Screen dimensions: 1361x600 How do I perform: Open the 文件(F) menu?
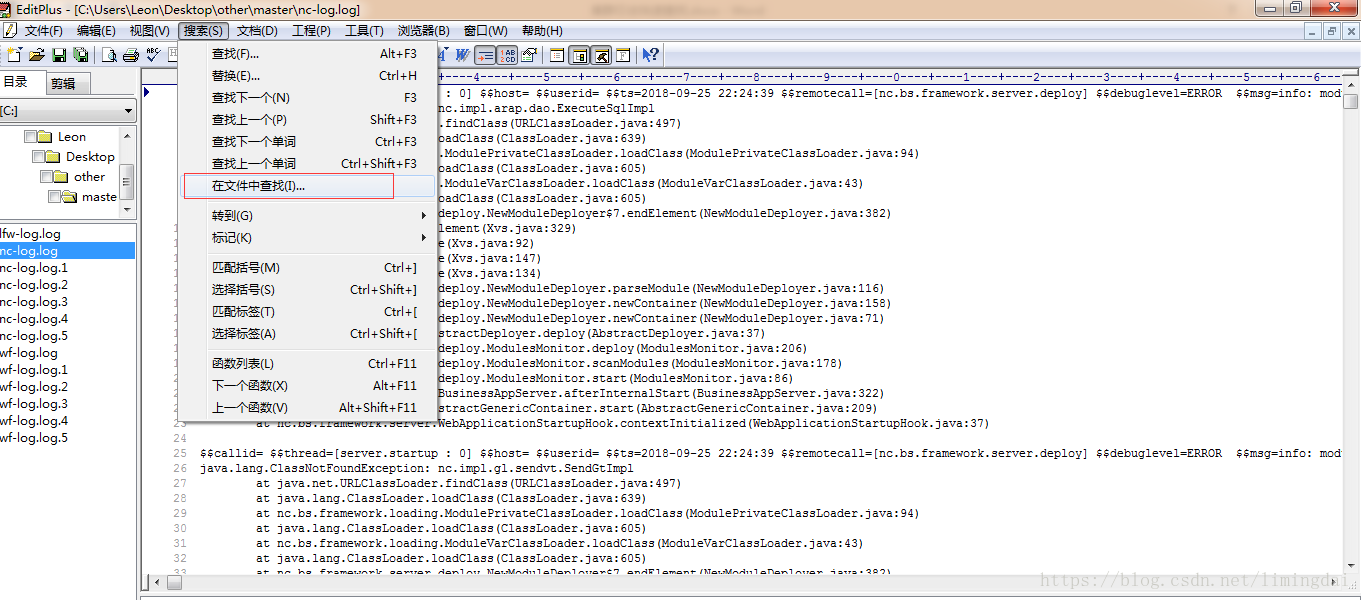coord(43,31)
